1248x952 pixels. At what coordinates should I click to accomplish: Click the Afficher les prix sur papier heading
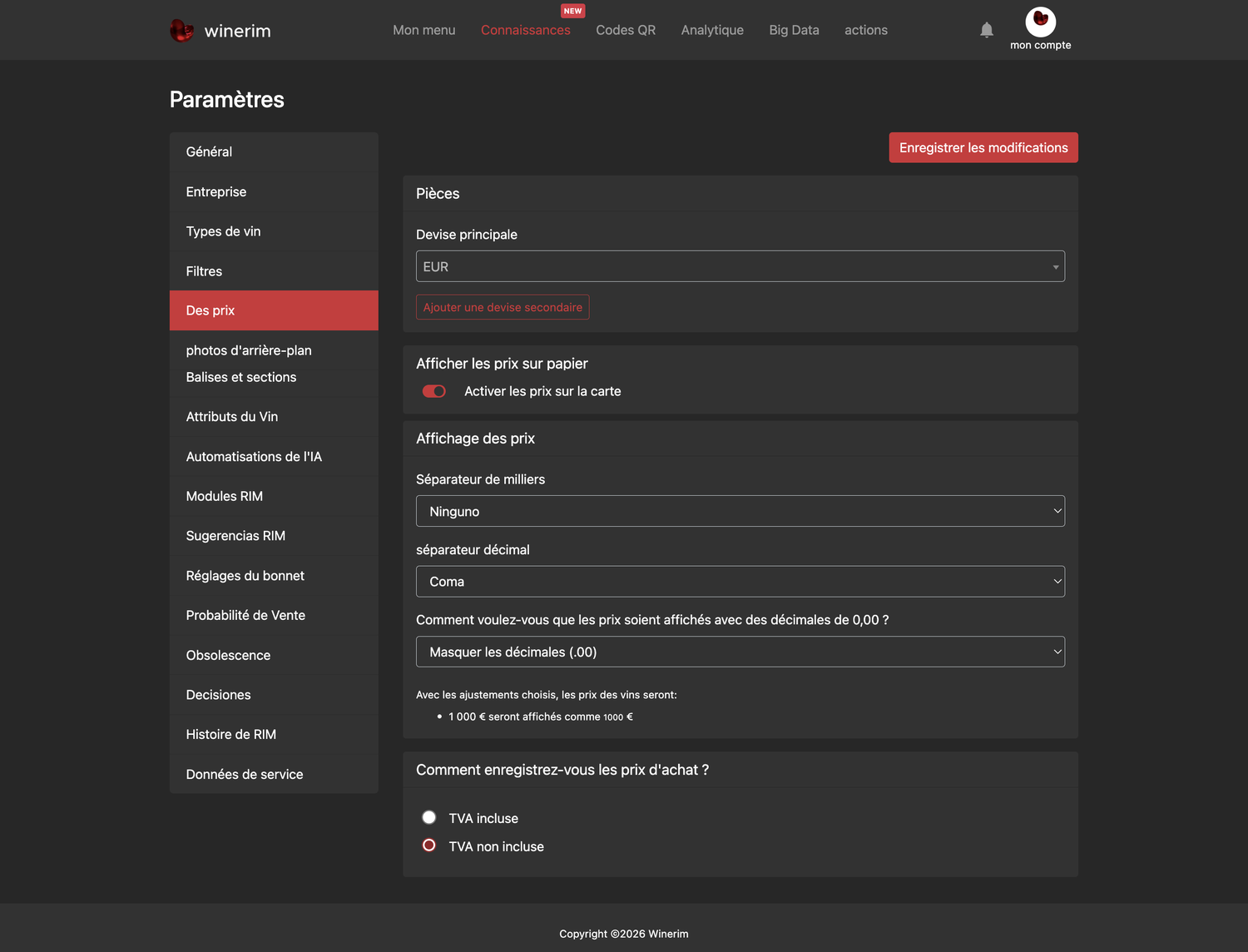(502, 364)
